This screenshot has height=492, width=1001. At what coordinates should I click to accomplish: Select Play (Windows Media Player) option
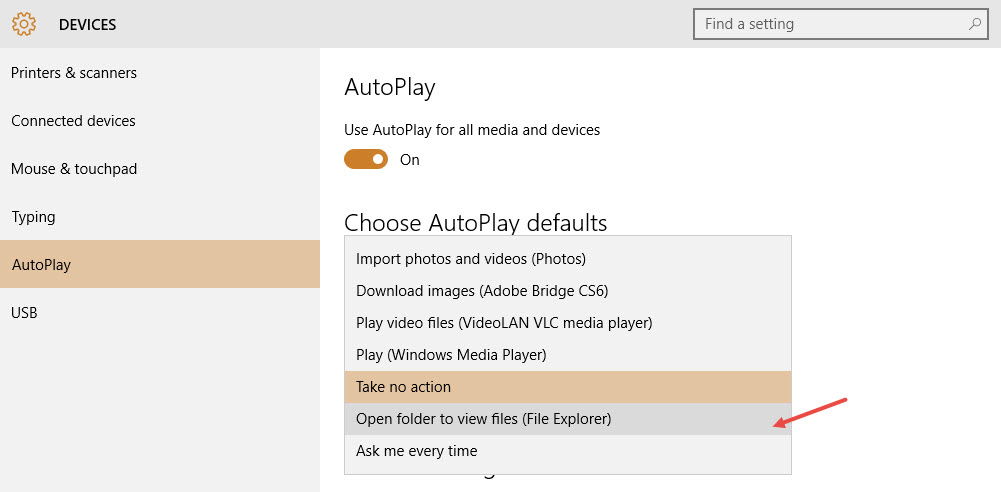click(x=568, y=355)
